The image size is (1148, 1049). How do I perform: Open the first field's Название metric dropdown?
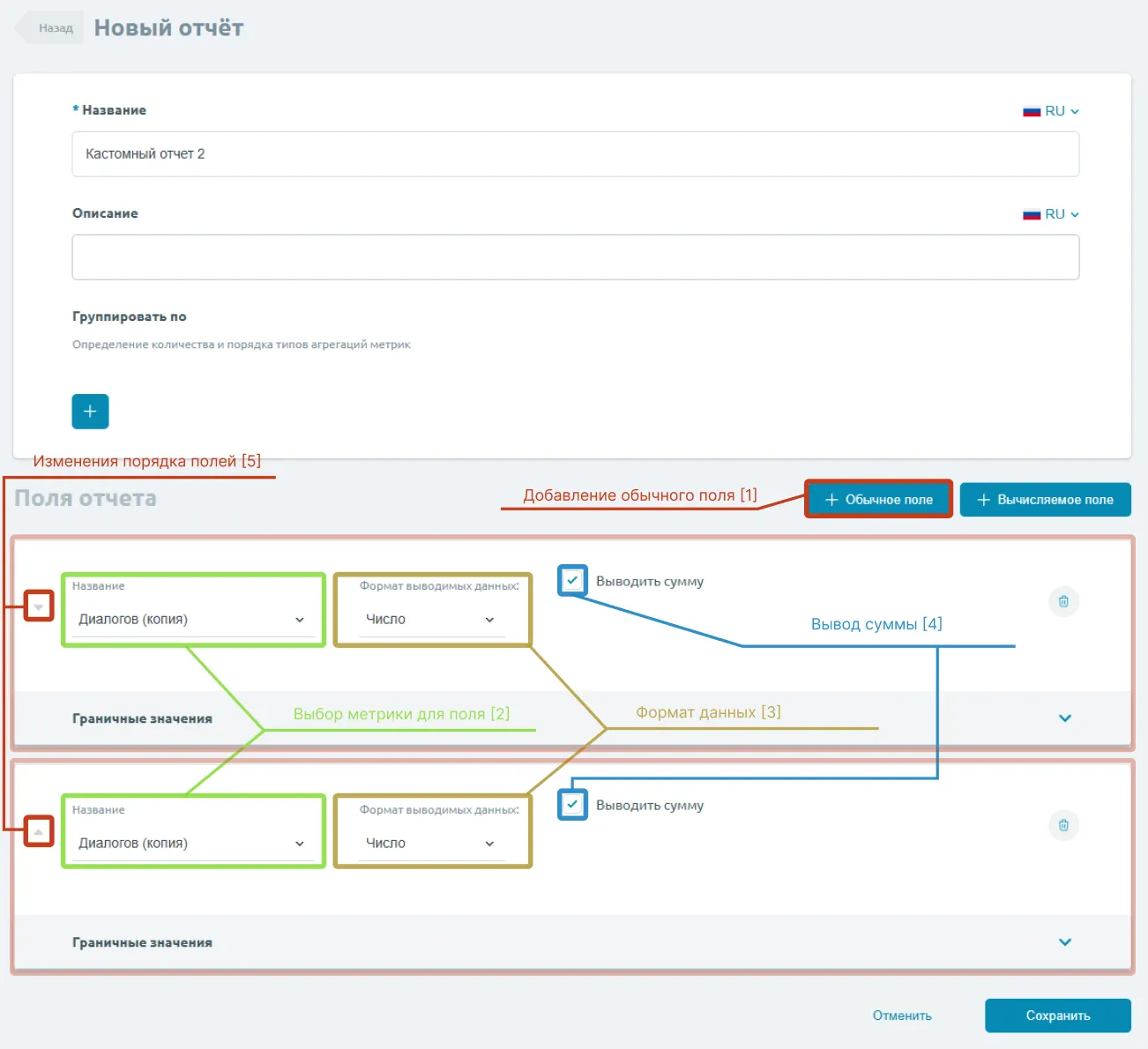[192, 620]
